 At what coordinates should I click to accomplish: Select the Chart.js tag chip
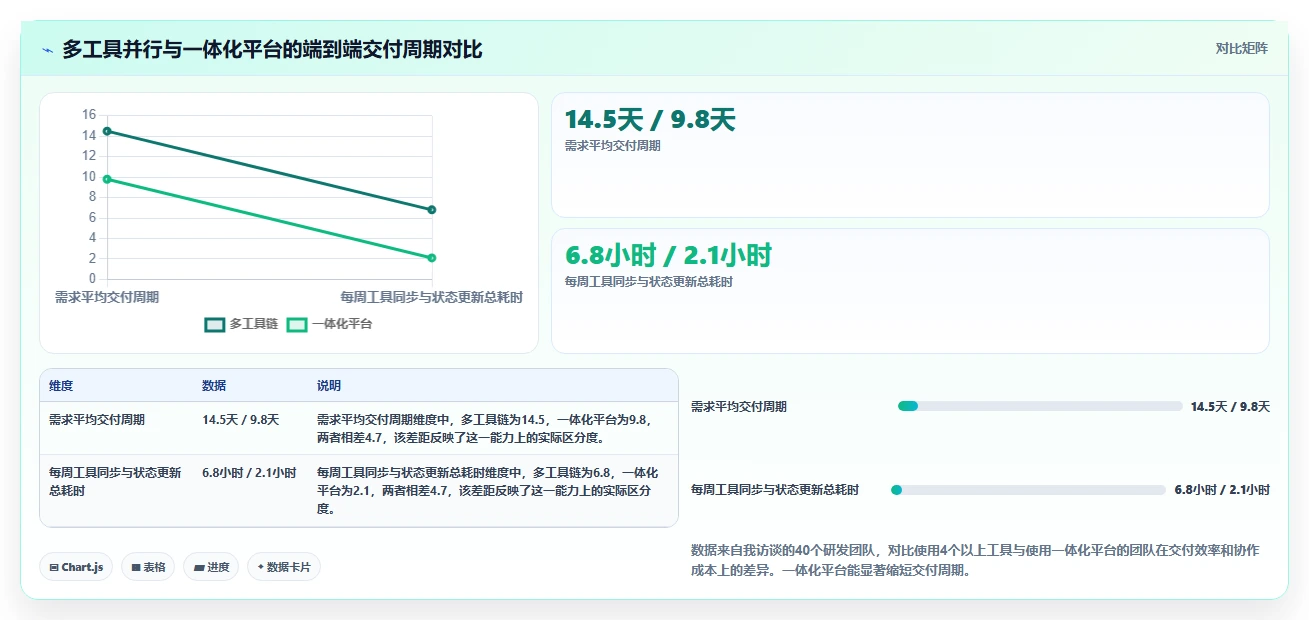[77, 567]
